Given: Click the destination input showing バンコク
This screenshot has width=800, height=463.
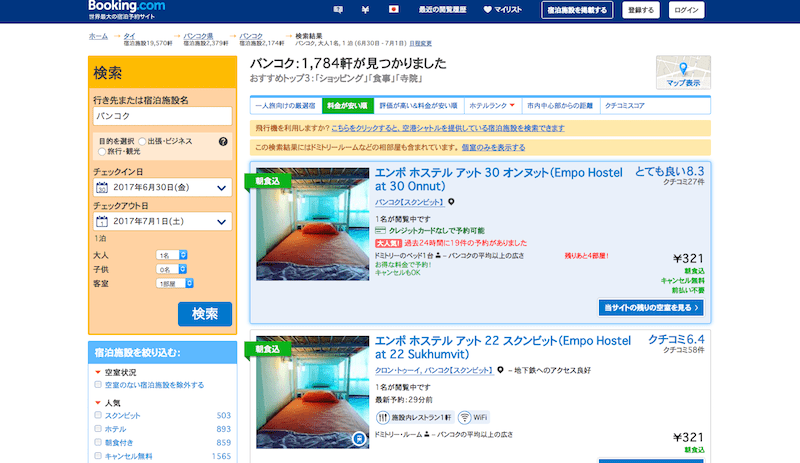Looking at the screenshot, I should [162, 116].
